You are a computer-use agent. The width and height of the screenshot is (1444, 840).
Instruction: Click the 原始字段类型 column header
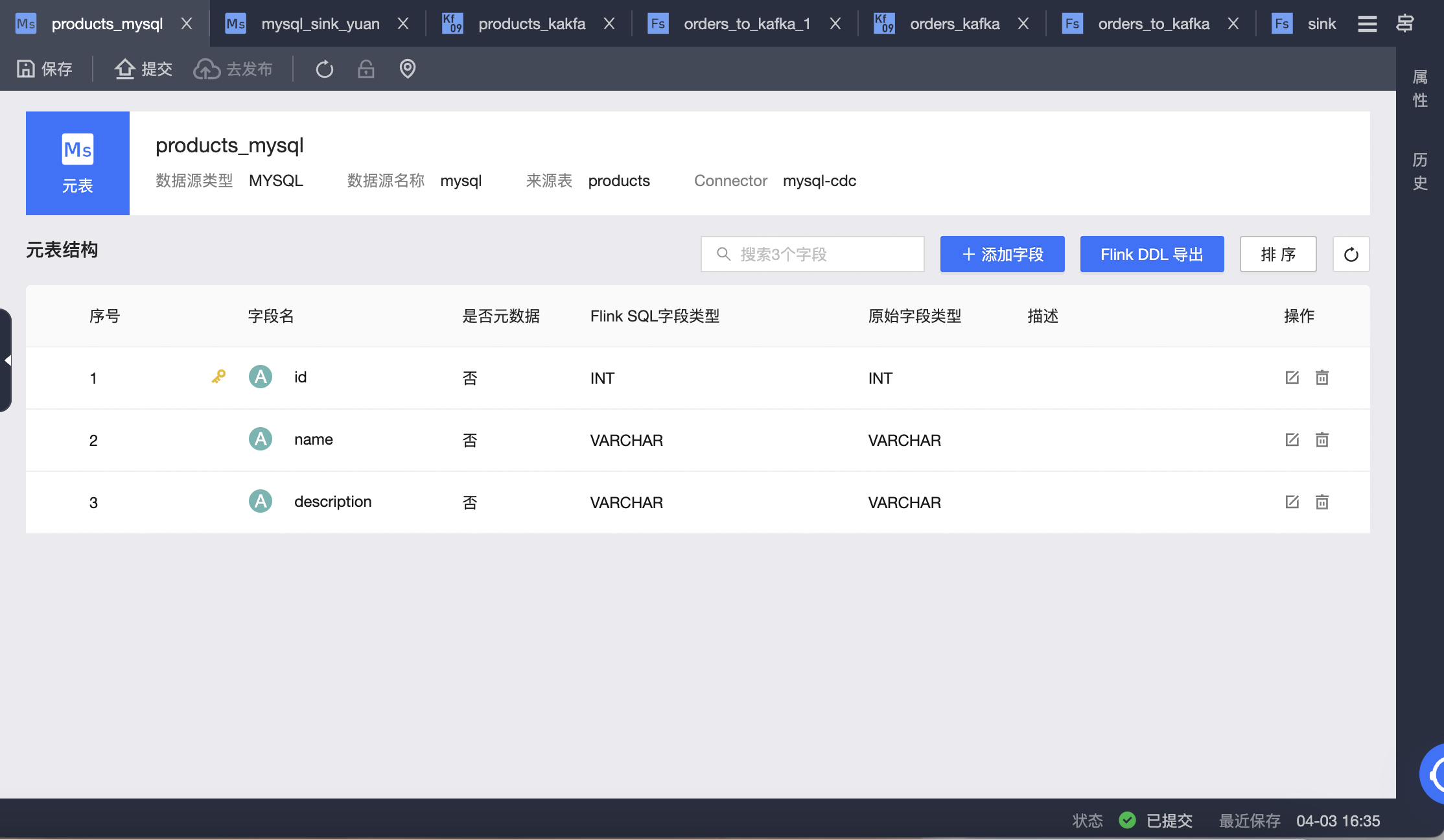914,316
